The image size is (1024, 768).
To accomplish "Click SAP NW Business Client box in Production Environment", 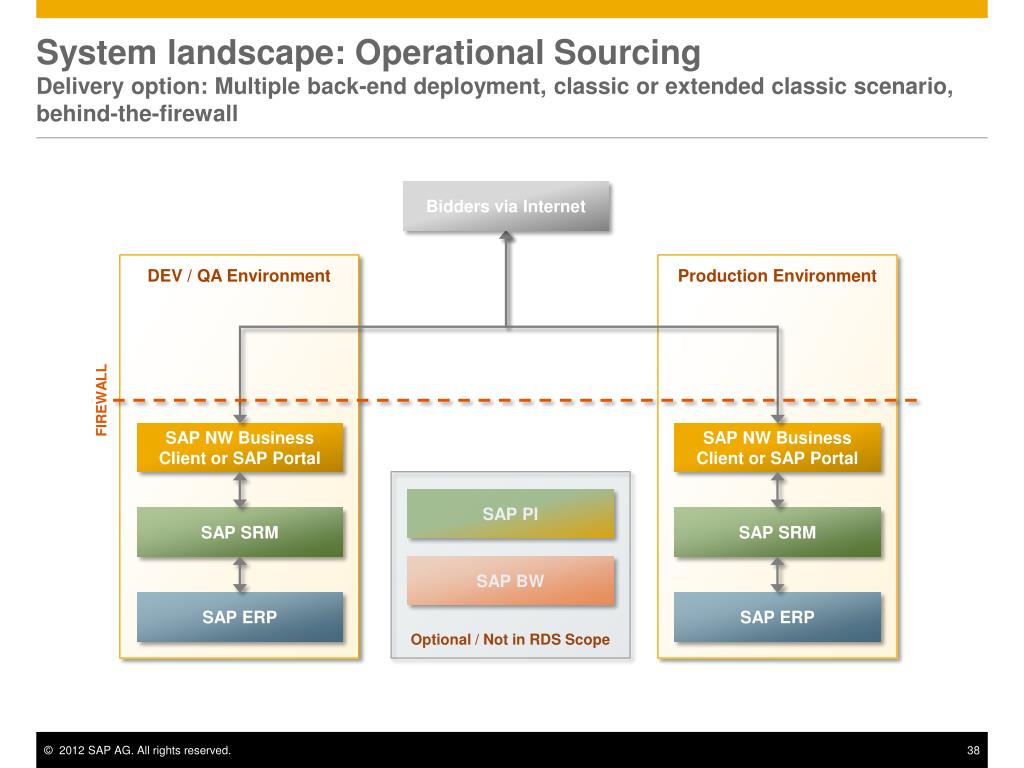I will [x=777, y=448].
